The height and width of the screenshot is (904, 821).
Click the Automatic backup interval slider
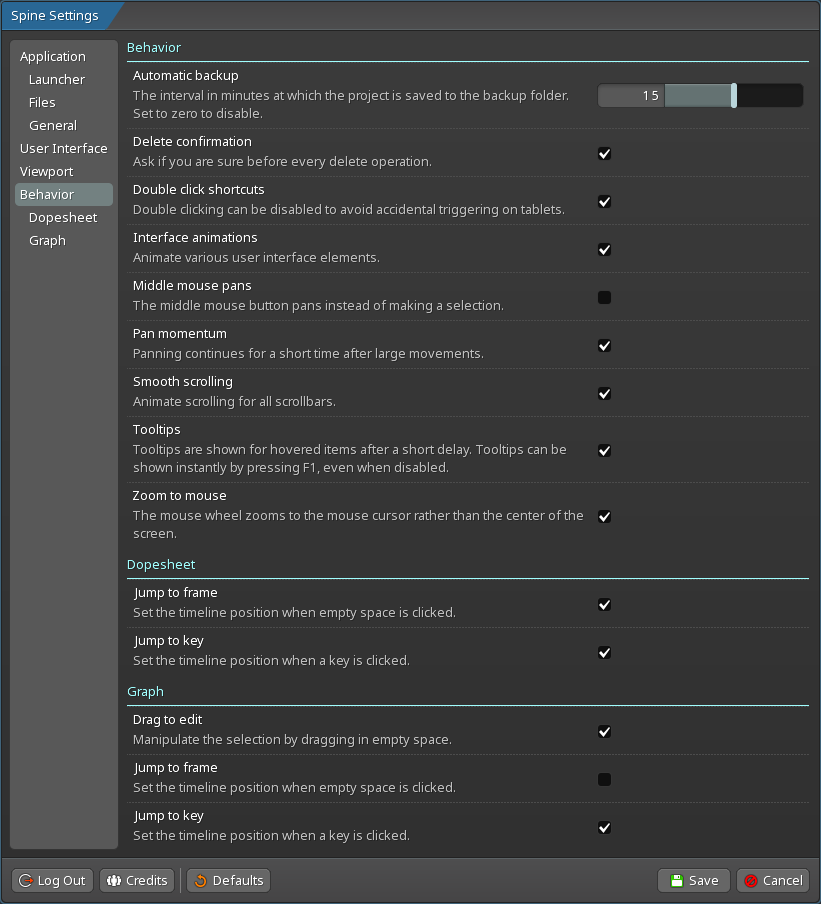tap(700, 96)
